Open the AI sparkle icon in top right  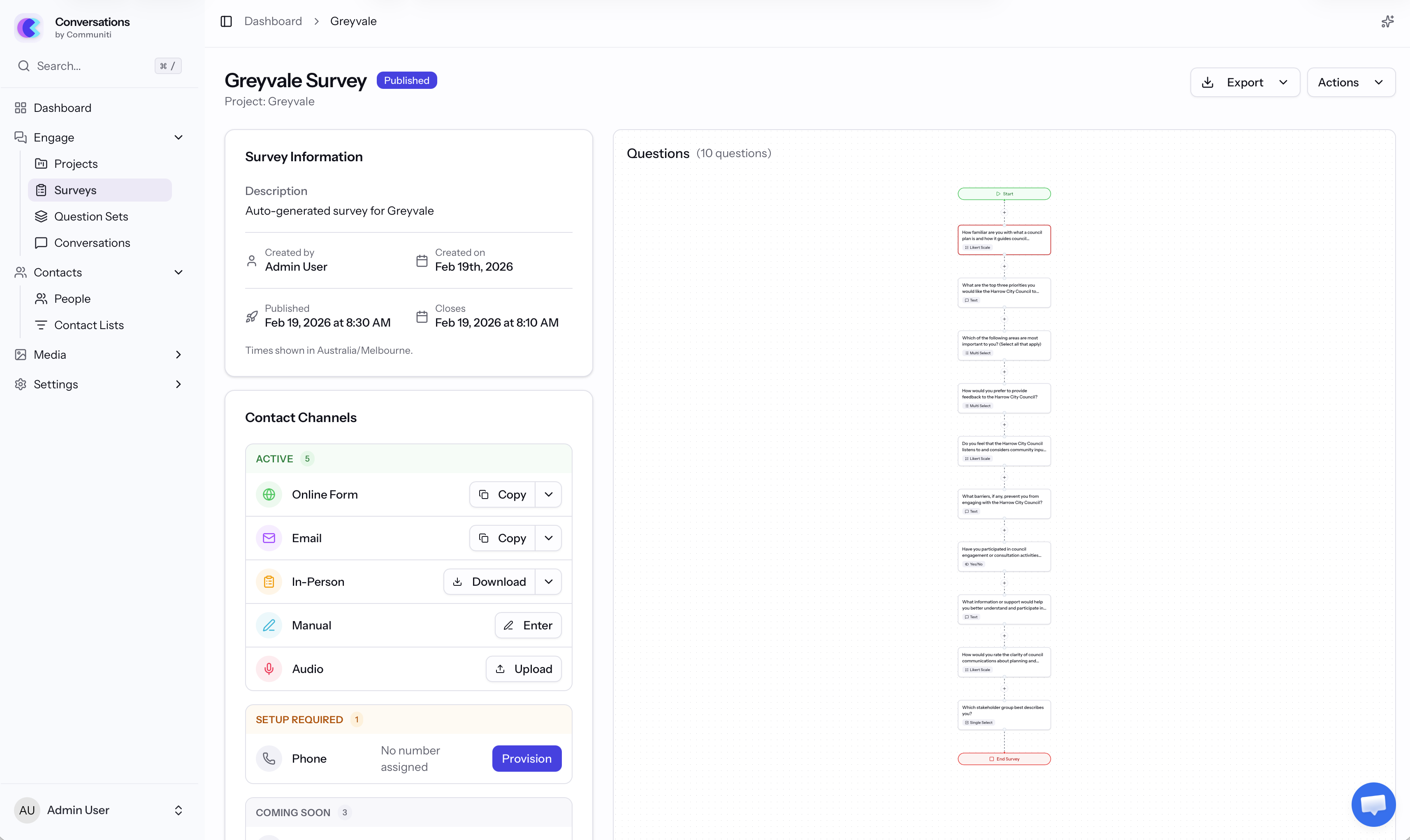[x=1387, y=21]
